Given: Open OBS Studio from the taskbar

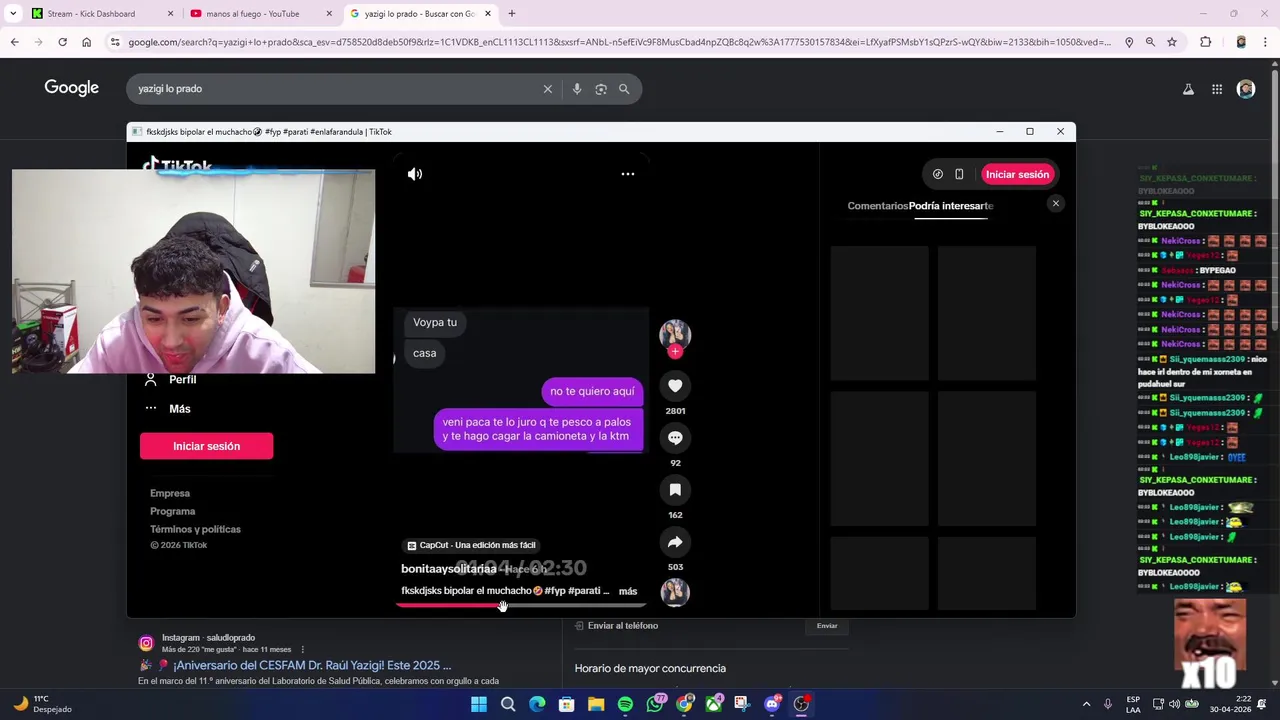Looking at the screenshot, I should coord(802,704).
